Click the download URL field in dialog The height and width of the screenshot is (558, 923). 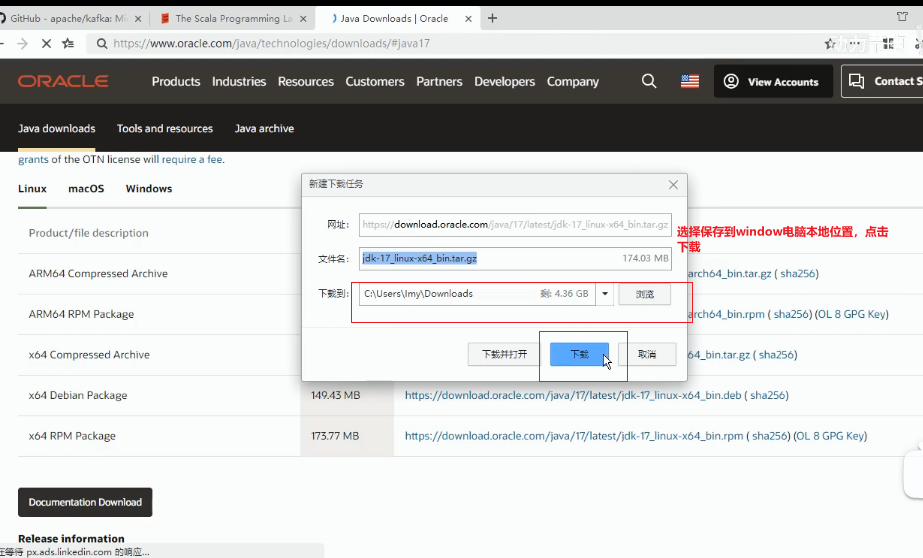pos(515,225)
